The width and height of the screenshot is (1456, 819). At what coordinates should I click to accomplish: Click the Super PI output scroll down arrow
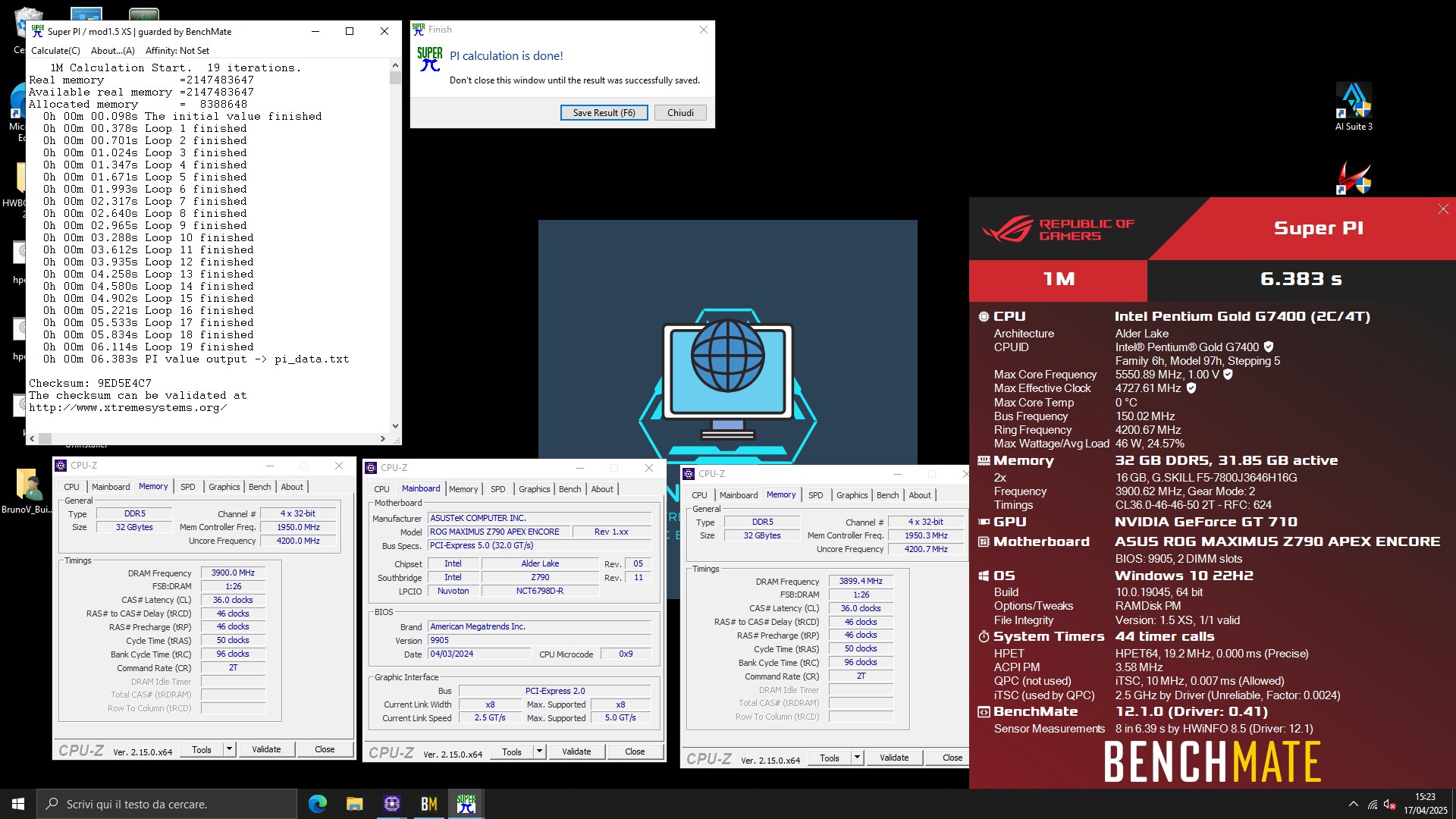[395, 426]
